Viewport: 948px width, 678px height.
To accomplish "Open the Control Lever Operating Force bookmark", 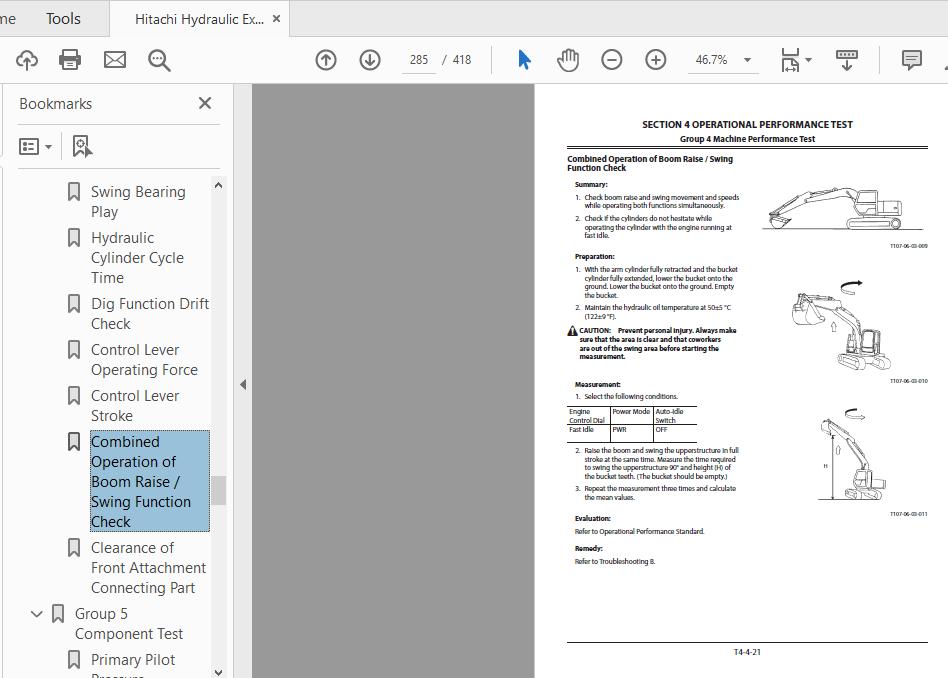I will pos(144,360).
